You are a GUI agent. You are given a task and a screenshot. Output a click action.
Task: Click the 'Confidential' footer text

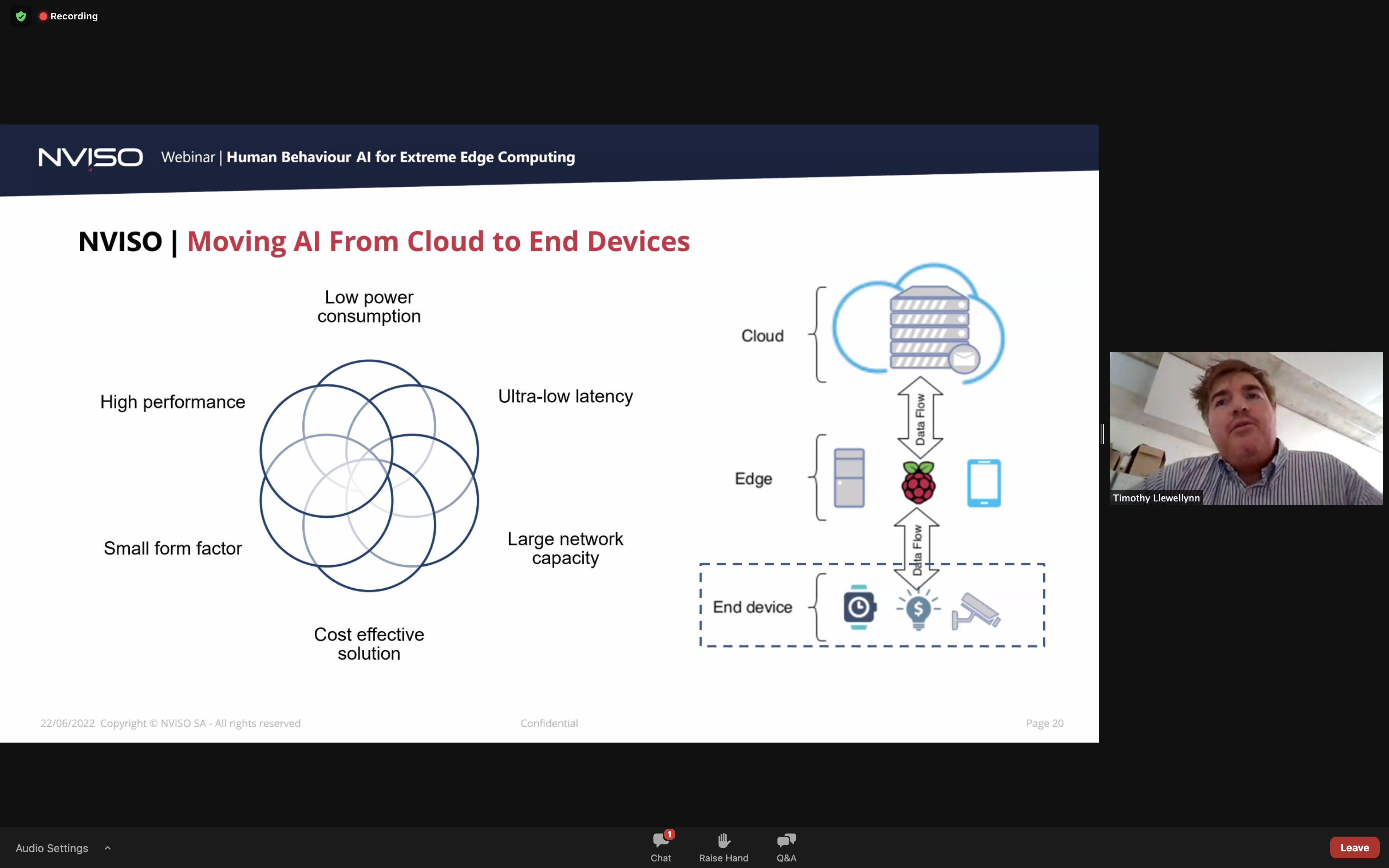pos(549,723)
